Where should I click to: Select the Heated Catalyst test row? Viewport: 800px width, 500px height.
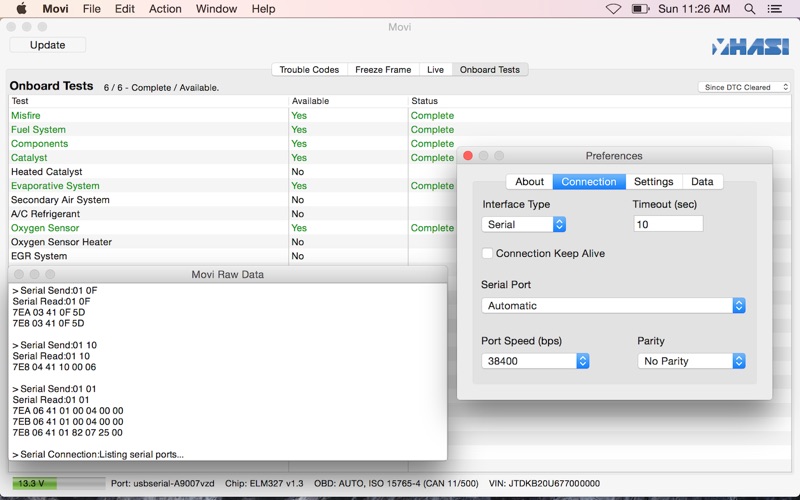click(233, 171)
